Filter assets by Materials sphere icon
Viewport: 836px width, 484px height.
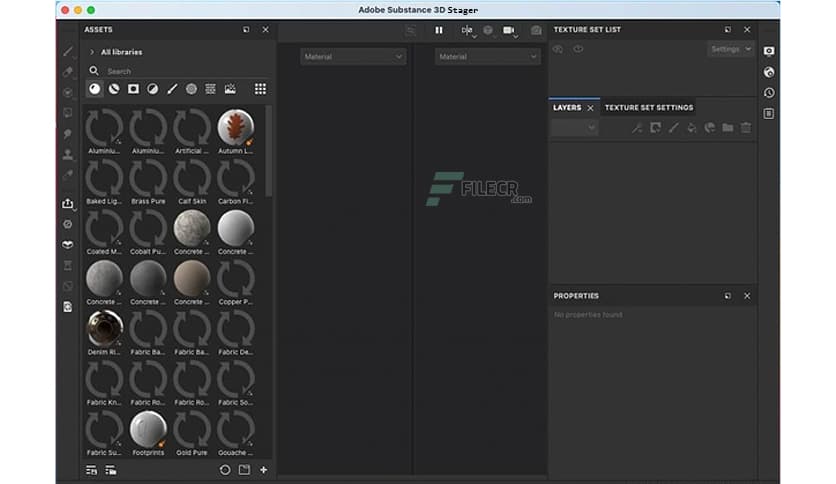click(94, 89)
